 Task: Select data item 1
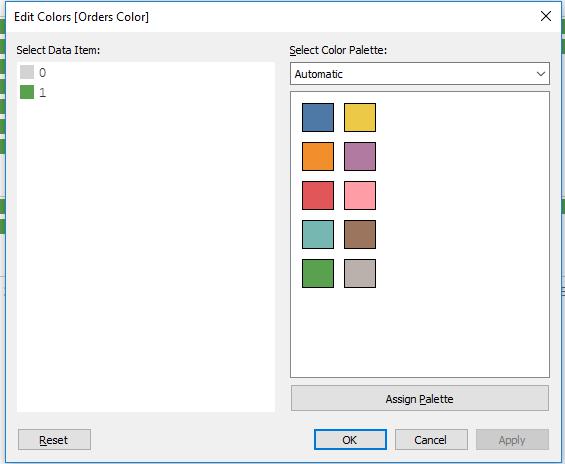pos(33,92)
